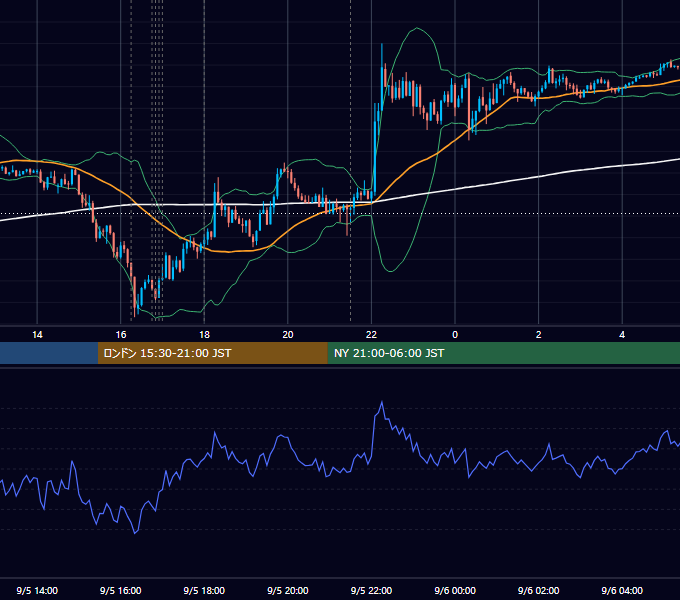Click the lower axis label 9/6 00:00
Screen dimensions: 680x600
(455, 590)
